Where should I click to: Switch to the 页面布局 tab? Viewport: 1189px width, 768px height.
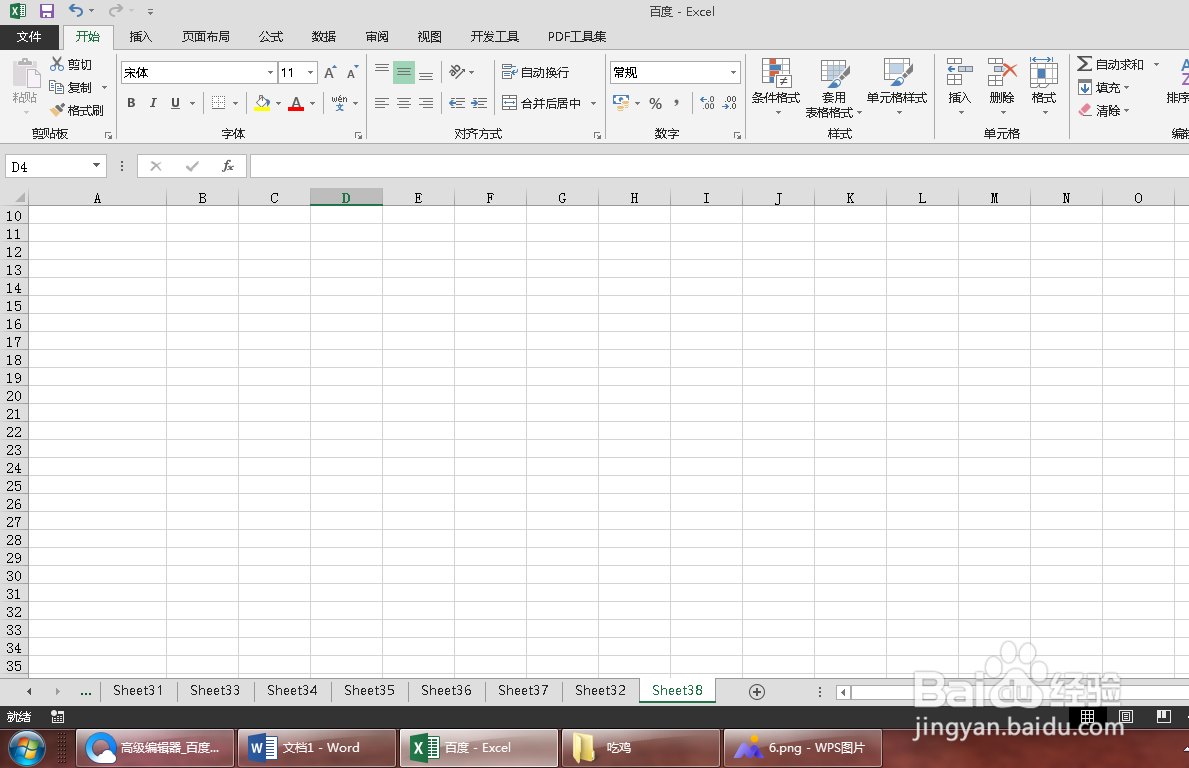click(205, 36)
